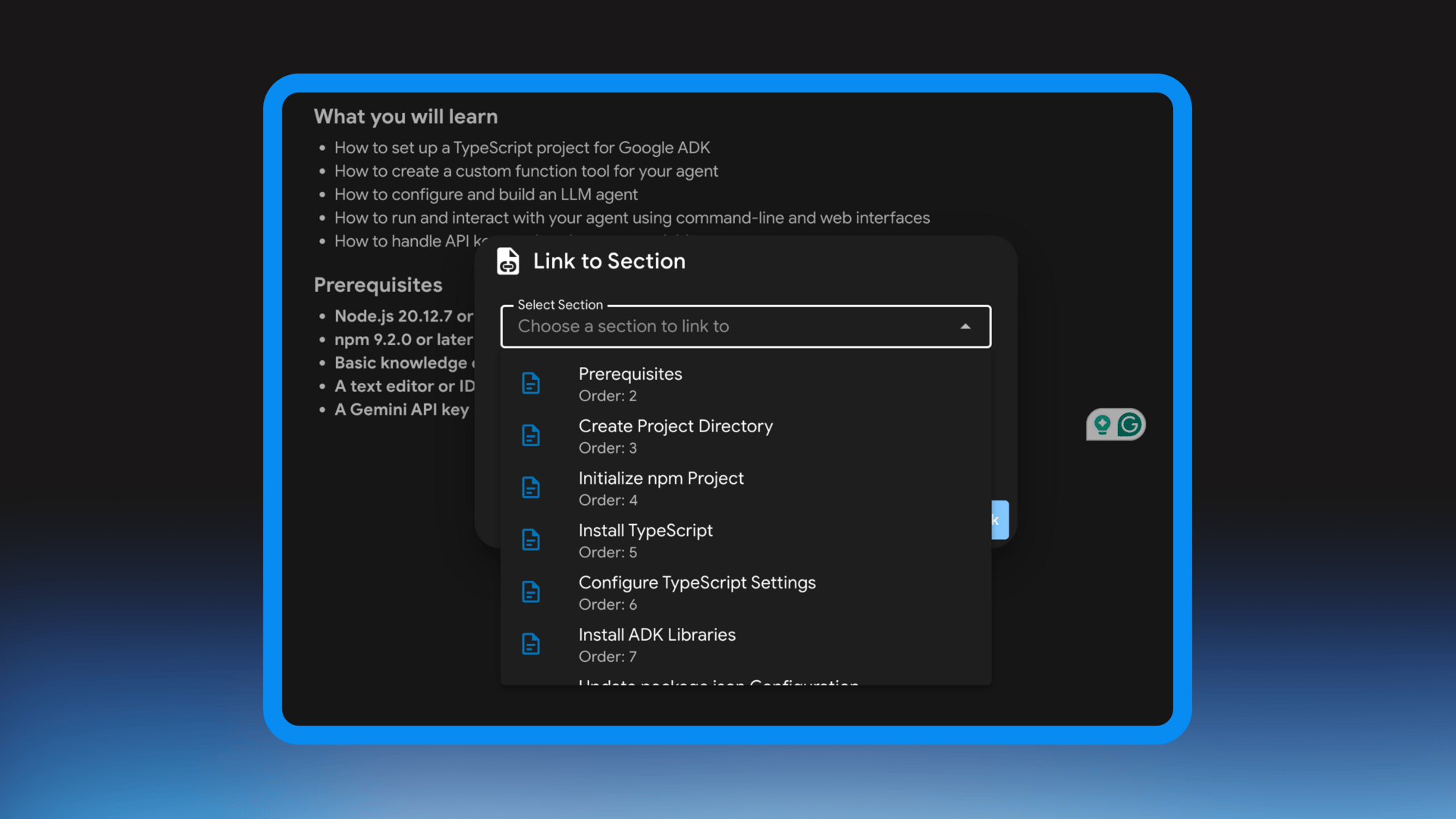Click the Link to Section header icon
1456x819 pixels.
click(x=507, y=262)
